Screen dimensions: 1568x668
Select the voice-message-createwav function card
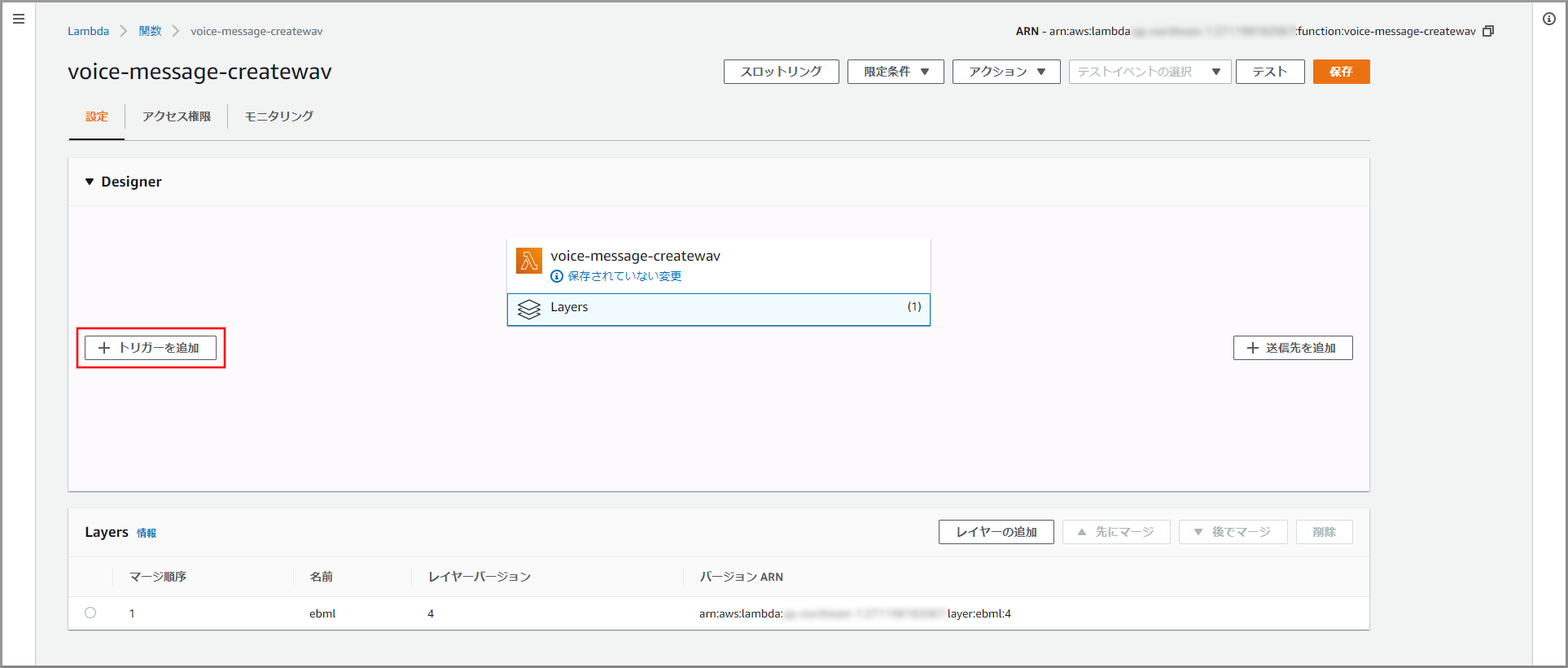point(719,266)
